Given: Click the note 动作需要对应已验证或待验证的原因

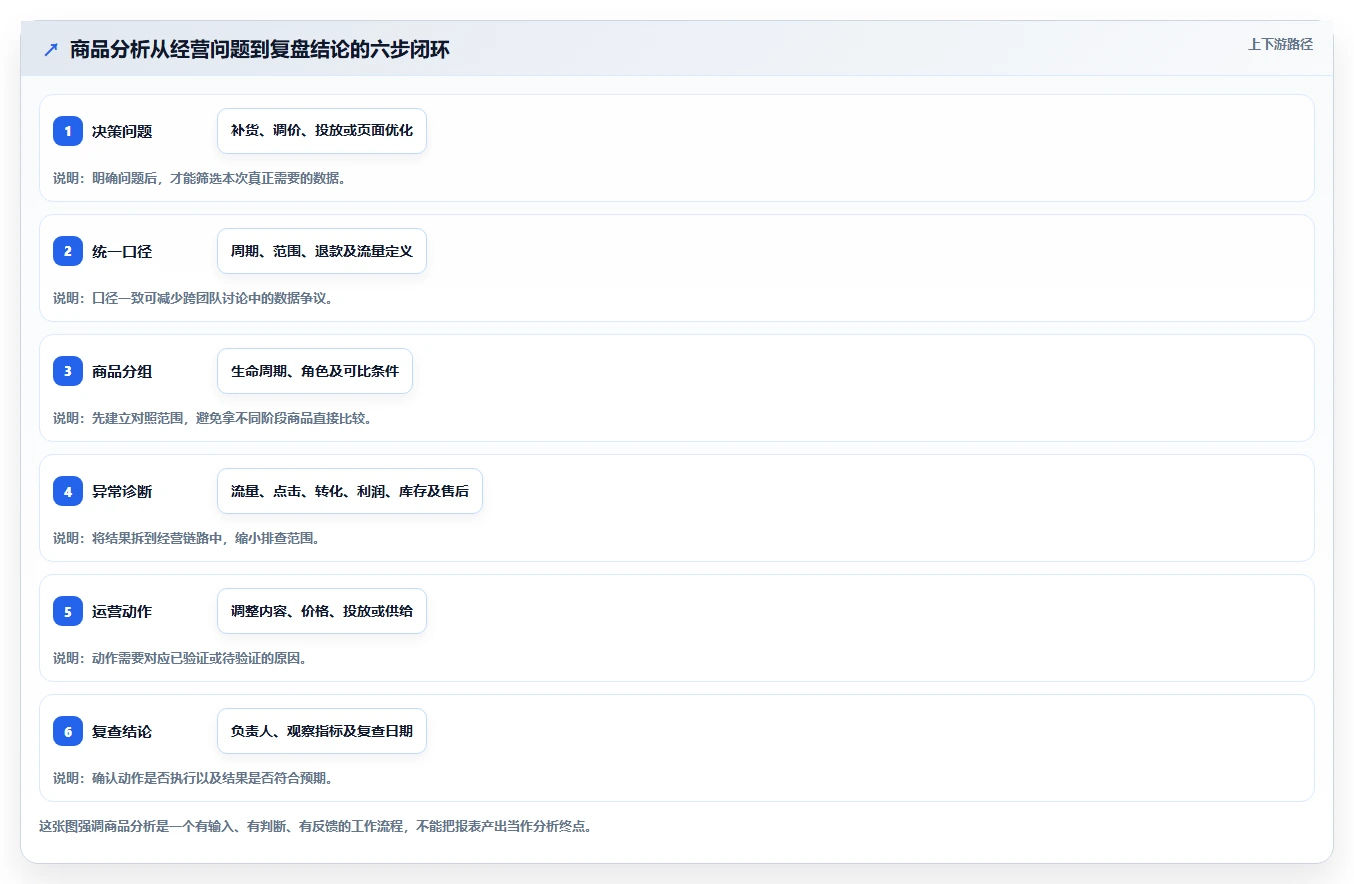Looking at the screenshot, I should click(180, 658).
